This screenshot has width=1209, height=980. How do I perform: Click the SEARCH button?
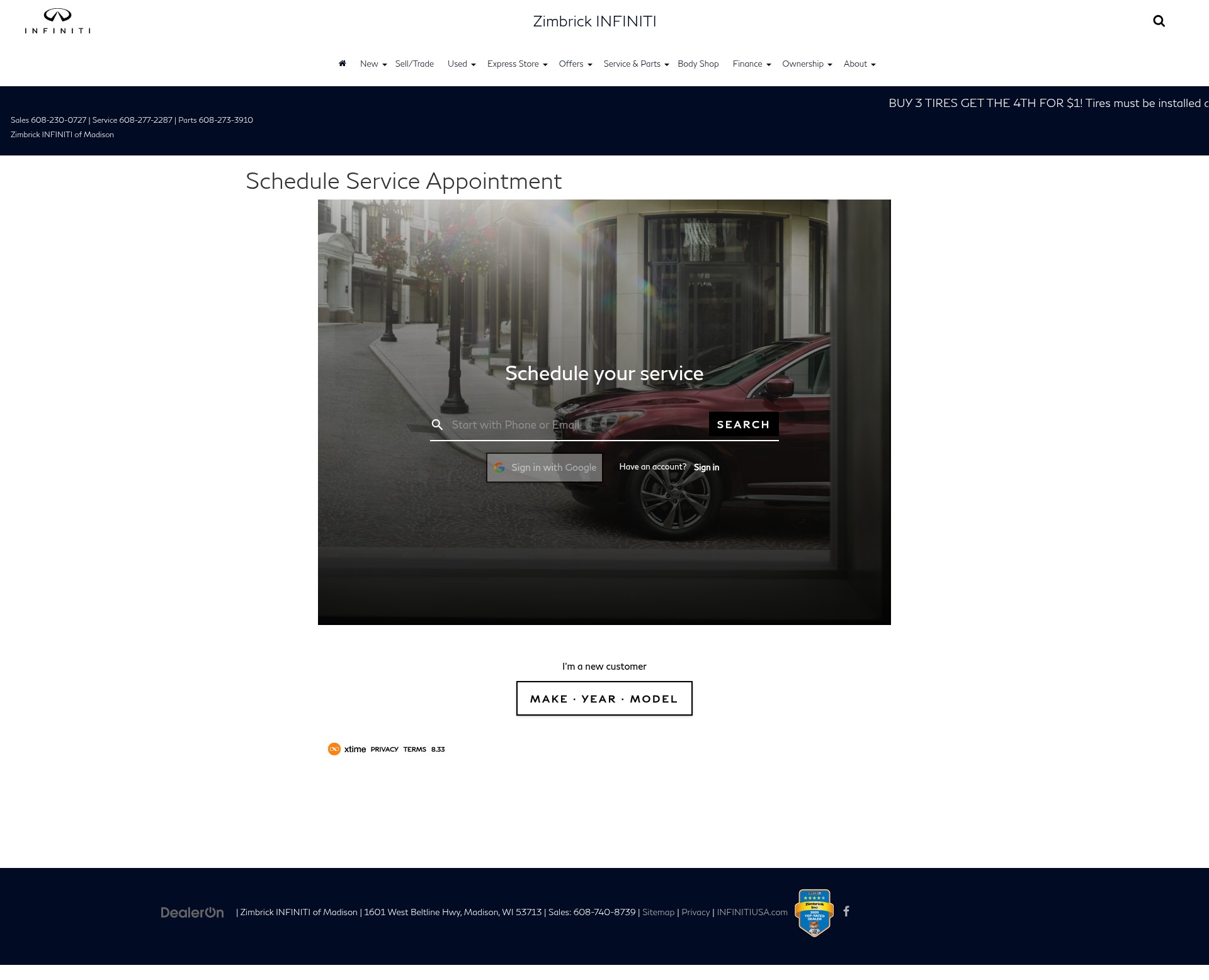coord(744,424)
